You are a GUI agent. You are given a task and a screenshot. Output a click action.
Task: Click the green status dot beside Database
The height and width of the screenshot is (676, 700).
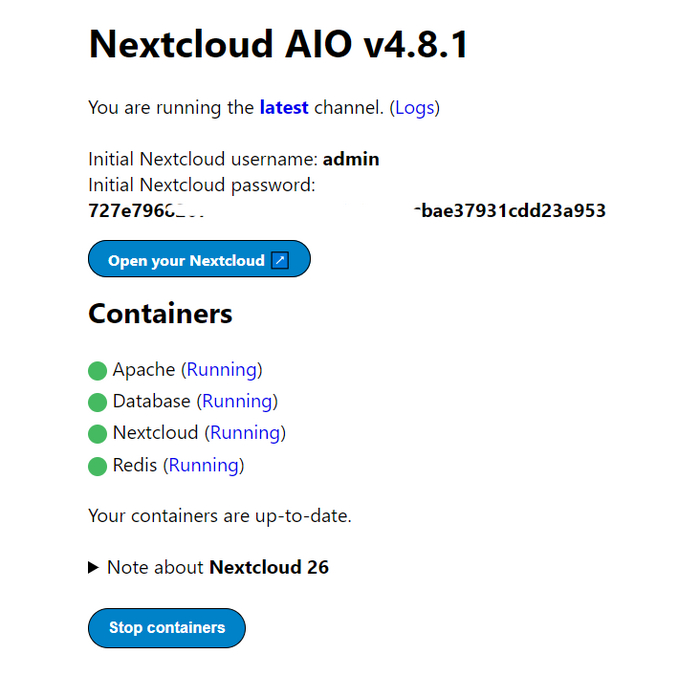(x=97, y=403)
